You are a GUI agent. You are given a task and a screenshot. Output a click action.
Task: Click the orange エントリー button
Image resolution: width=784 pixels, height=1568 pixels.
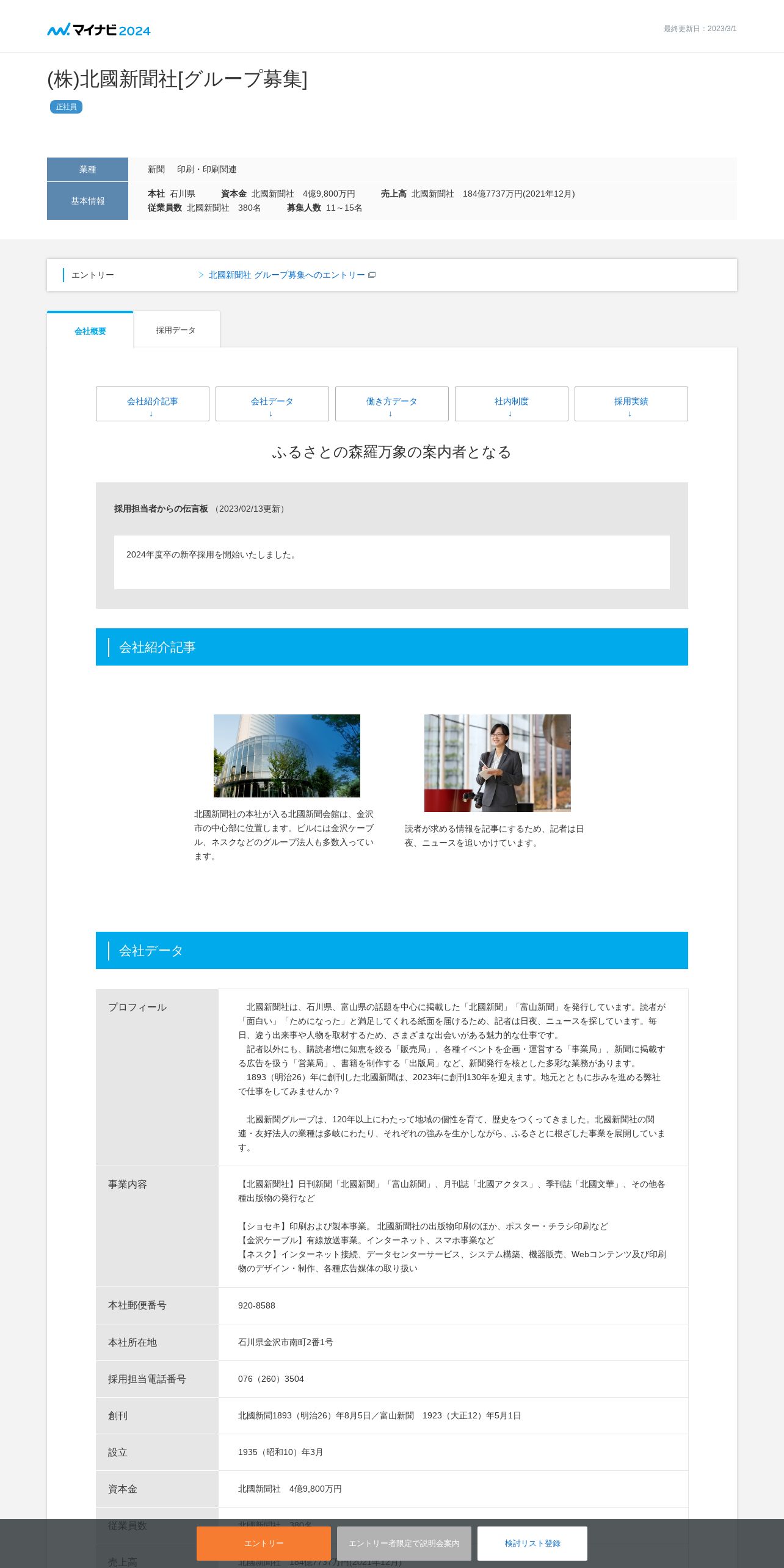[x=264, y=1544]
